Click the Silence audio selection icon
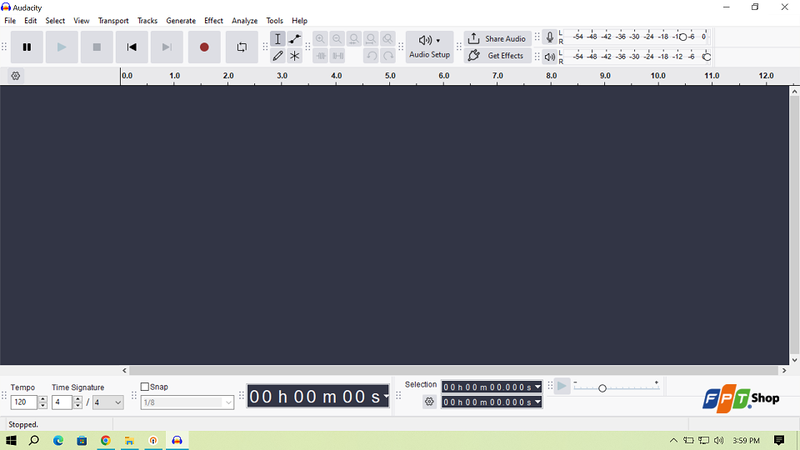800x450 pixels. pyautogui.click(x=337, y=56)
